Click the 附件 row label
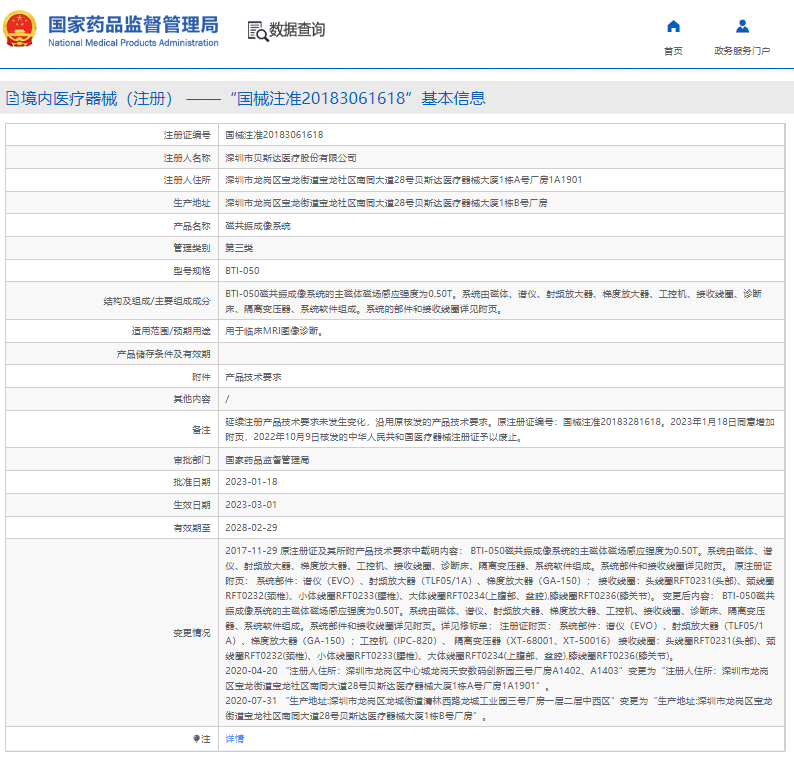 click(201, 377)
